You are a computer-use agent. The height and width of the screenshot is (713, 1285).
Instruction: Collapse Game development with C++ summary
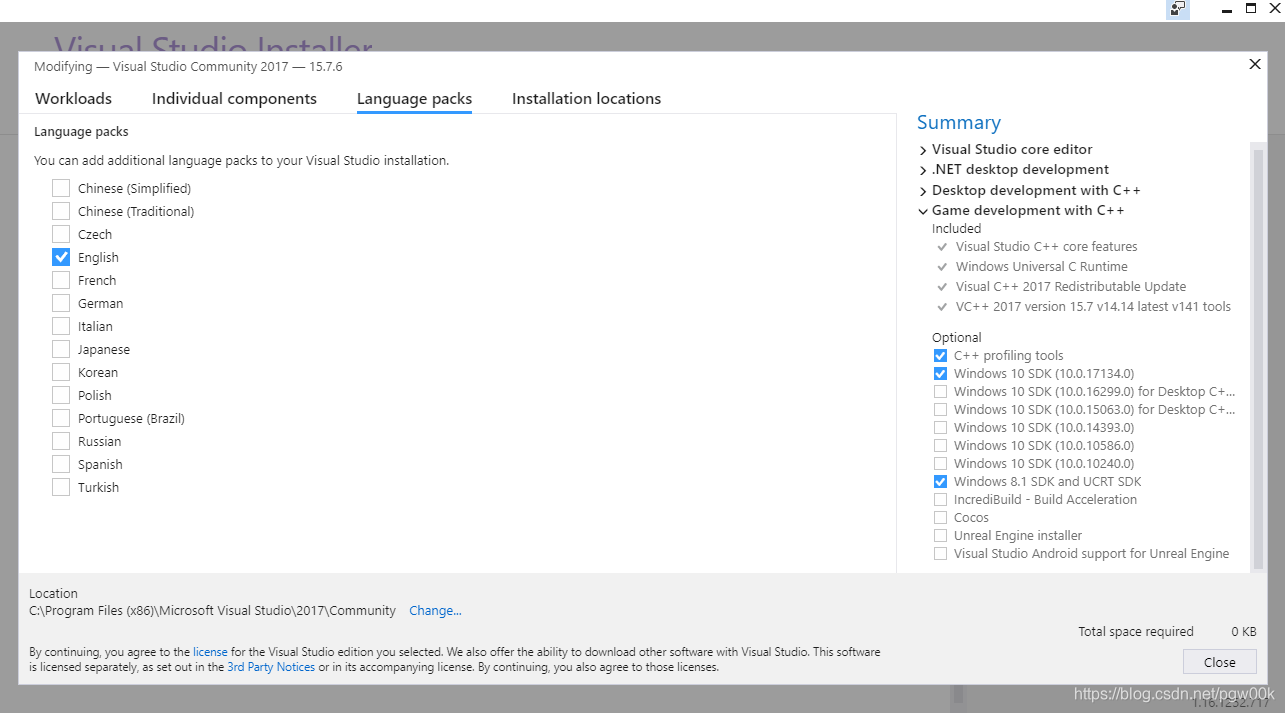click(x=923, y=211)
